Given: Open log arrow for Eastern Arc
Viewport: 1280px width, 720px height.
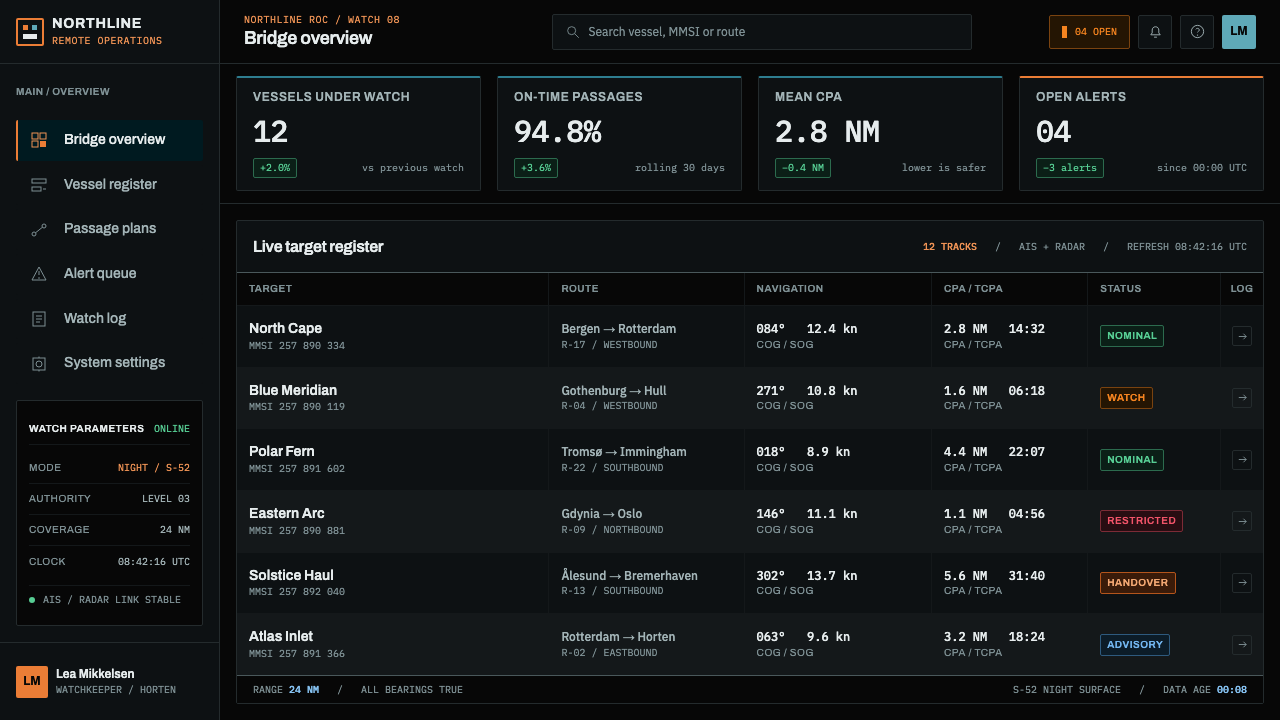Looking at the screenshot, I should [1242, 521].
